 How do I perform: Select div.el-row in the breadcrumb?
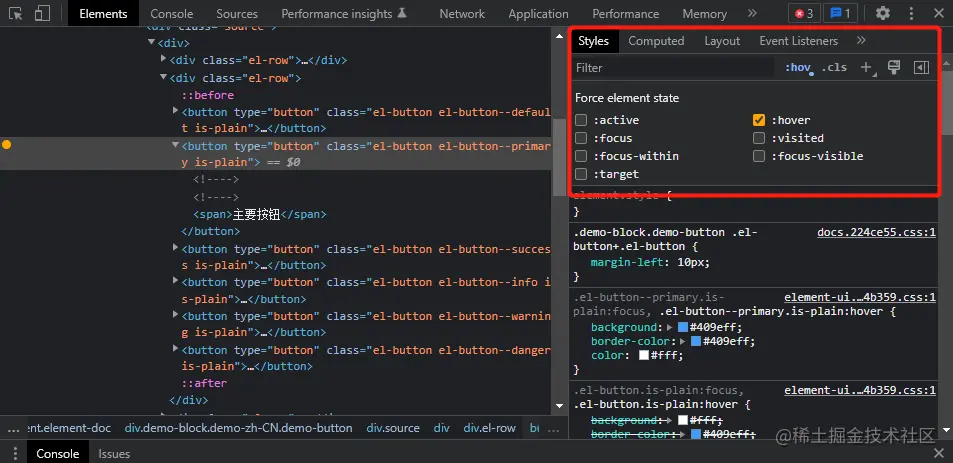tap(489, 428)
